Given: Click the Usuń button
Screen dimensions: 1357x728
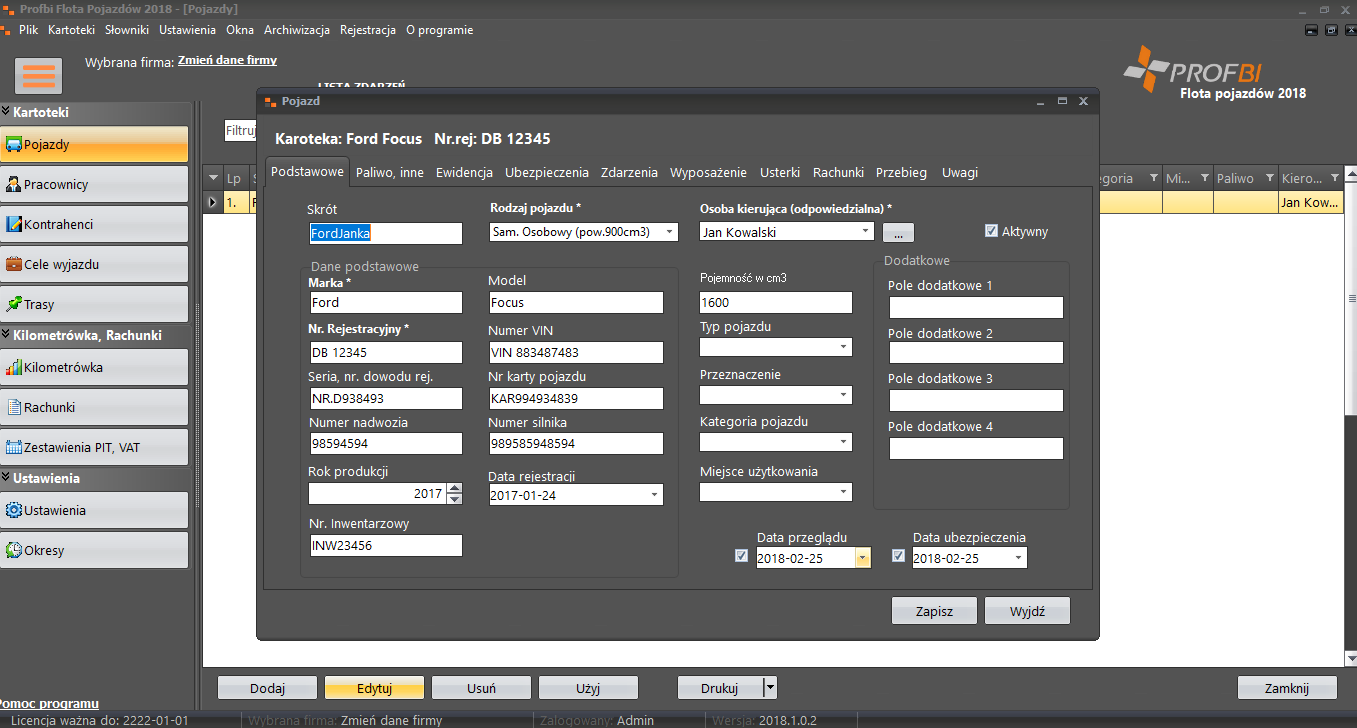Looking at the screenshot, I should coord(481,688).
